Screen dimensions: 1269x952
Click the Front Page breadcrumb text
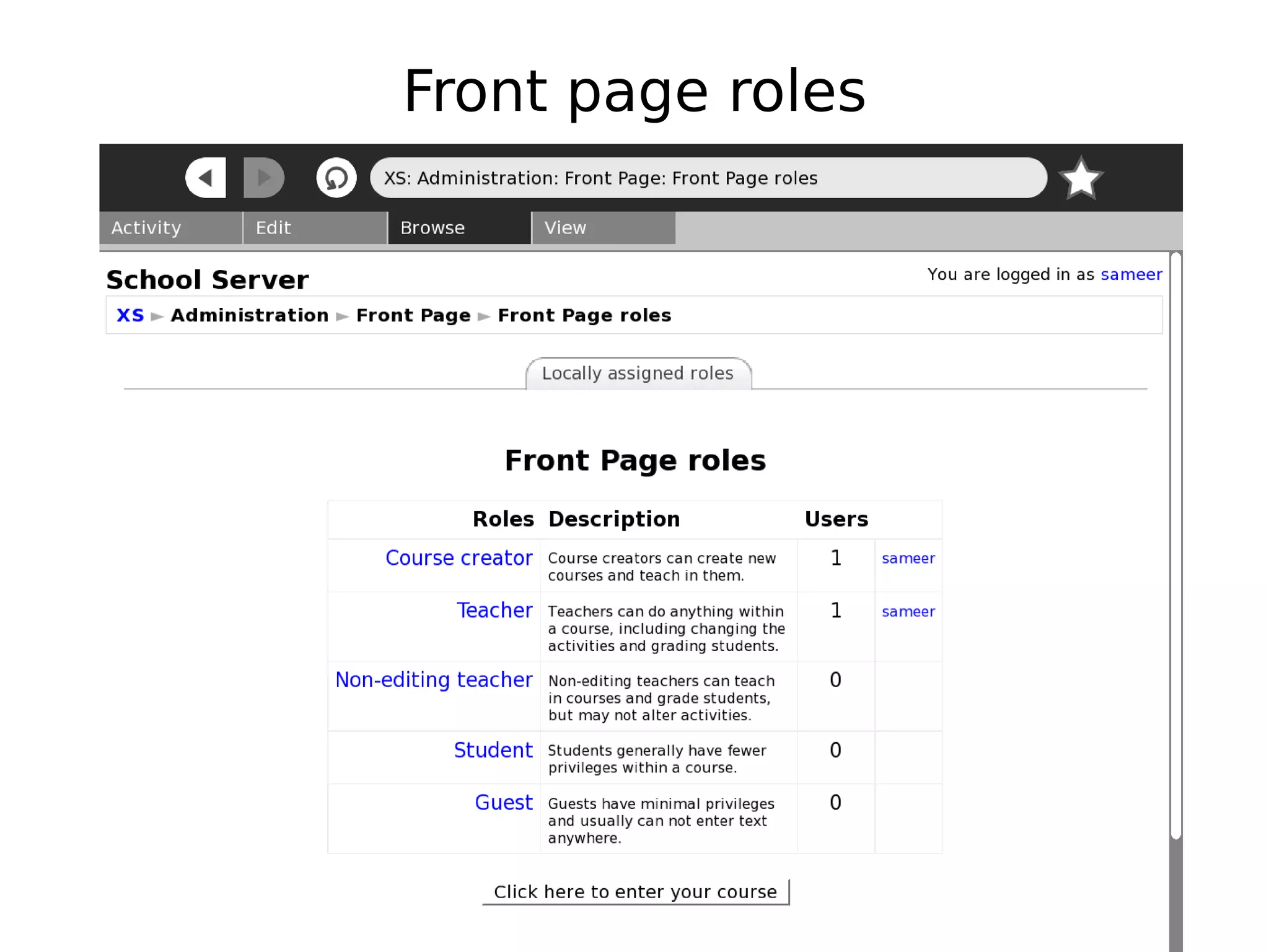pos(413,315)
